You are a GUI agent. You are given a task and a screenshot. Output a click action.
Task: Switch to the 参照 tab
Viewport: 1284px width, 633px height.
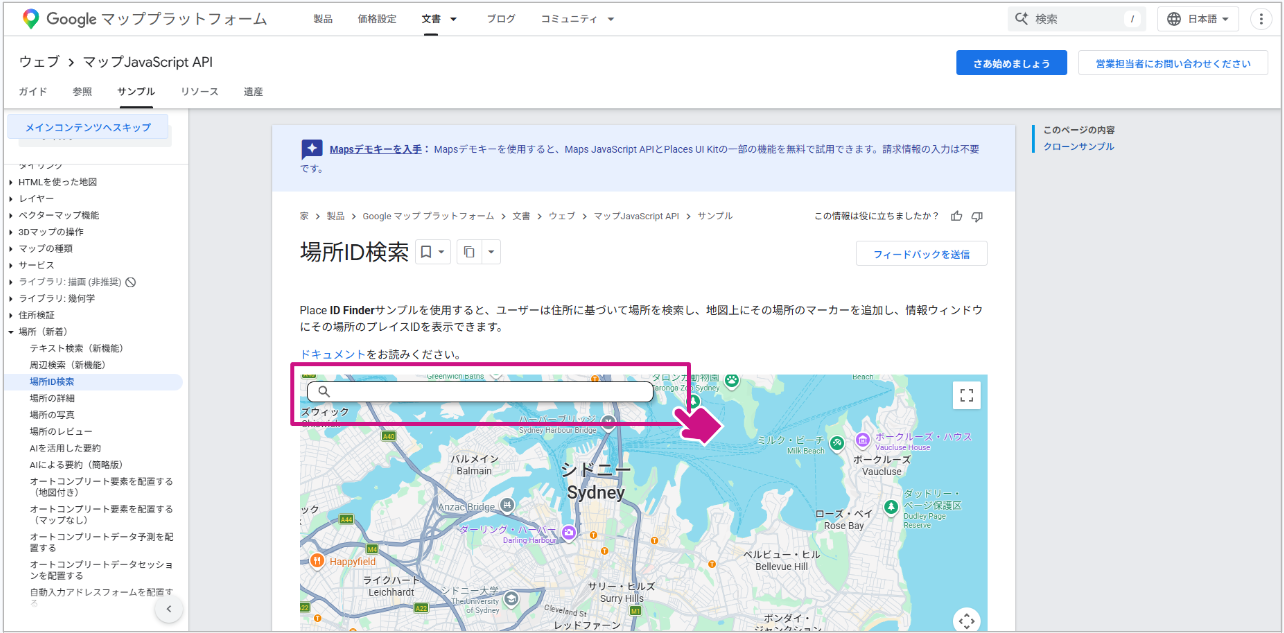pos(82,91)
